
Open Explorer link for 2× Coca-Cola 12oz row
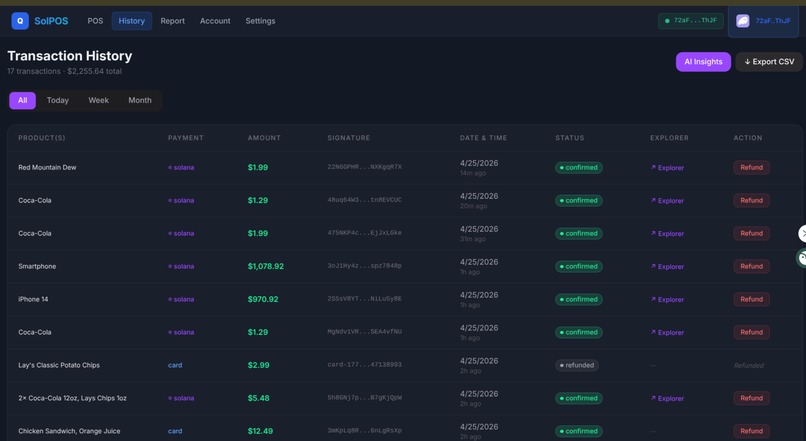point(667,398)
